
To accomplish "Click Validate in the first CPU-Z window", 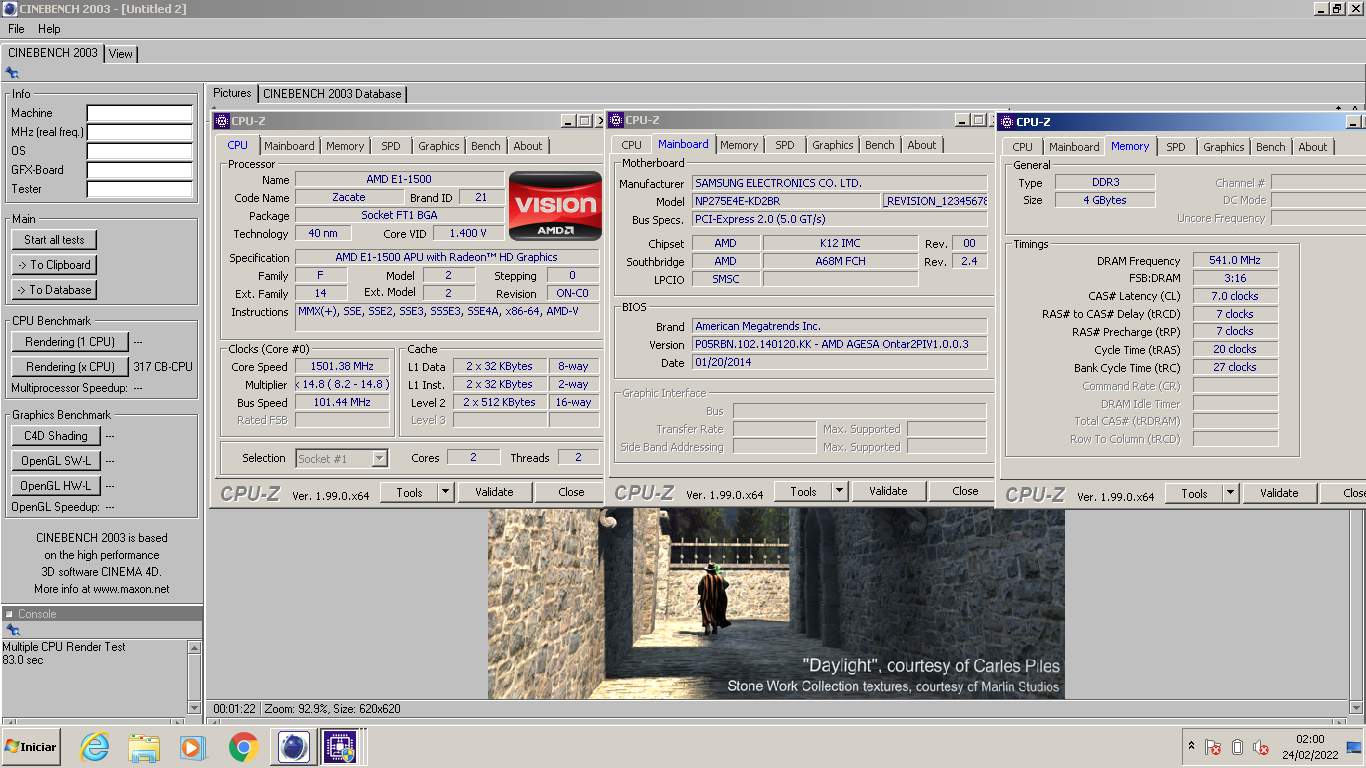I will pos(494,492).
